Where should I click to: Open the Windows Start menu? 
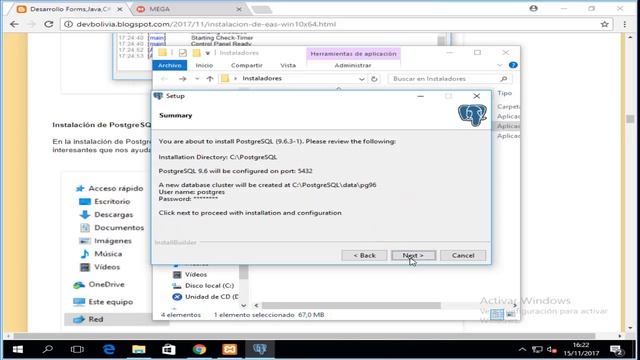(x=18, y=349)
